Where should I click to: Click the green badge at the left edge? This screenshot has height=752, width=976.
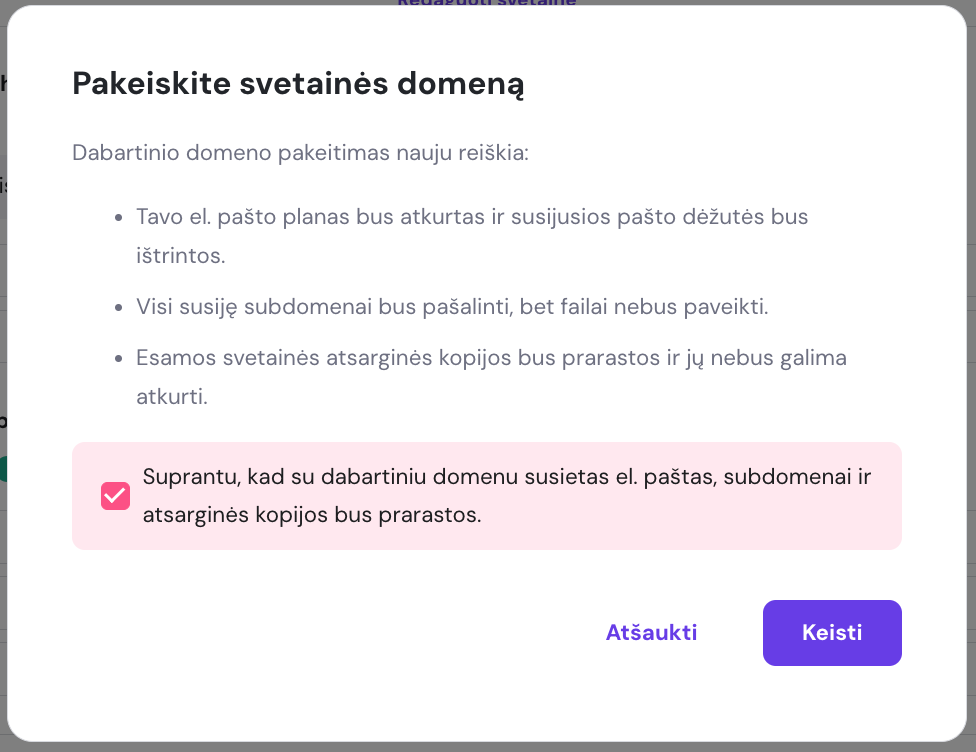click(x=3, y=468)
